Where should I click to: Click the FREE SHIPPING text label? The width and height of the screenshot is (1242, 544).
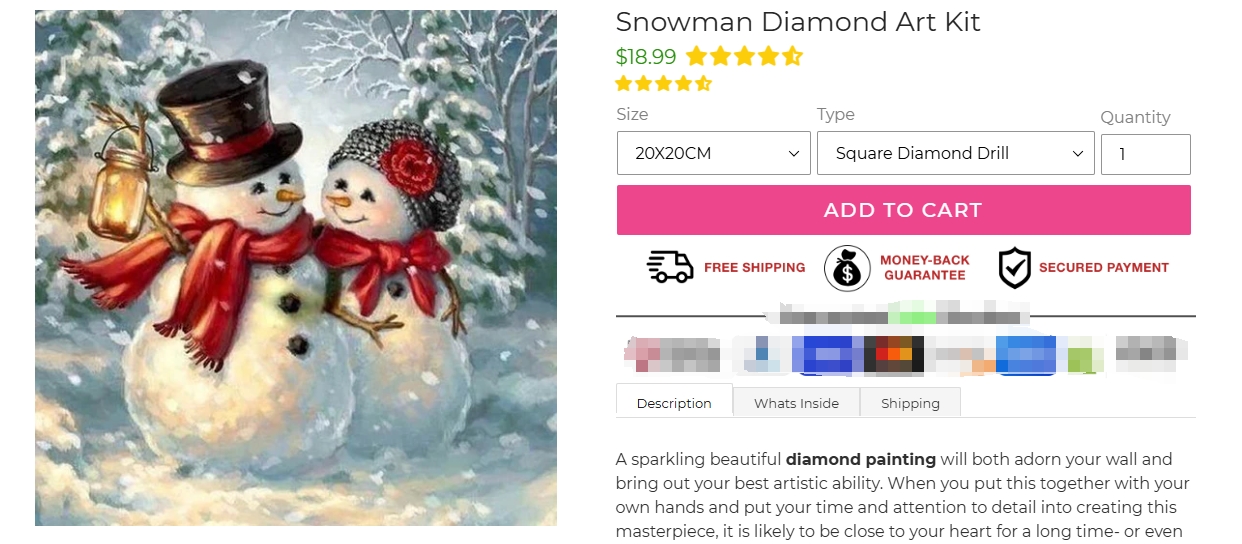(x=754, y=268)
